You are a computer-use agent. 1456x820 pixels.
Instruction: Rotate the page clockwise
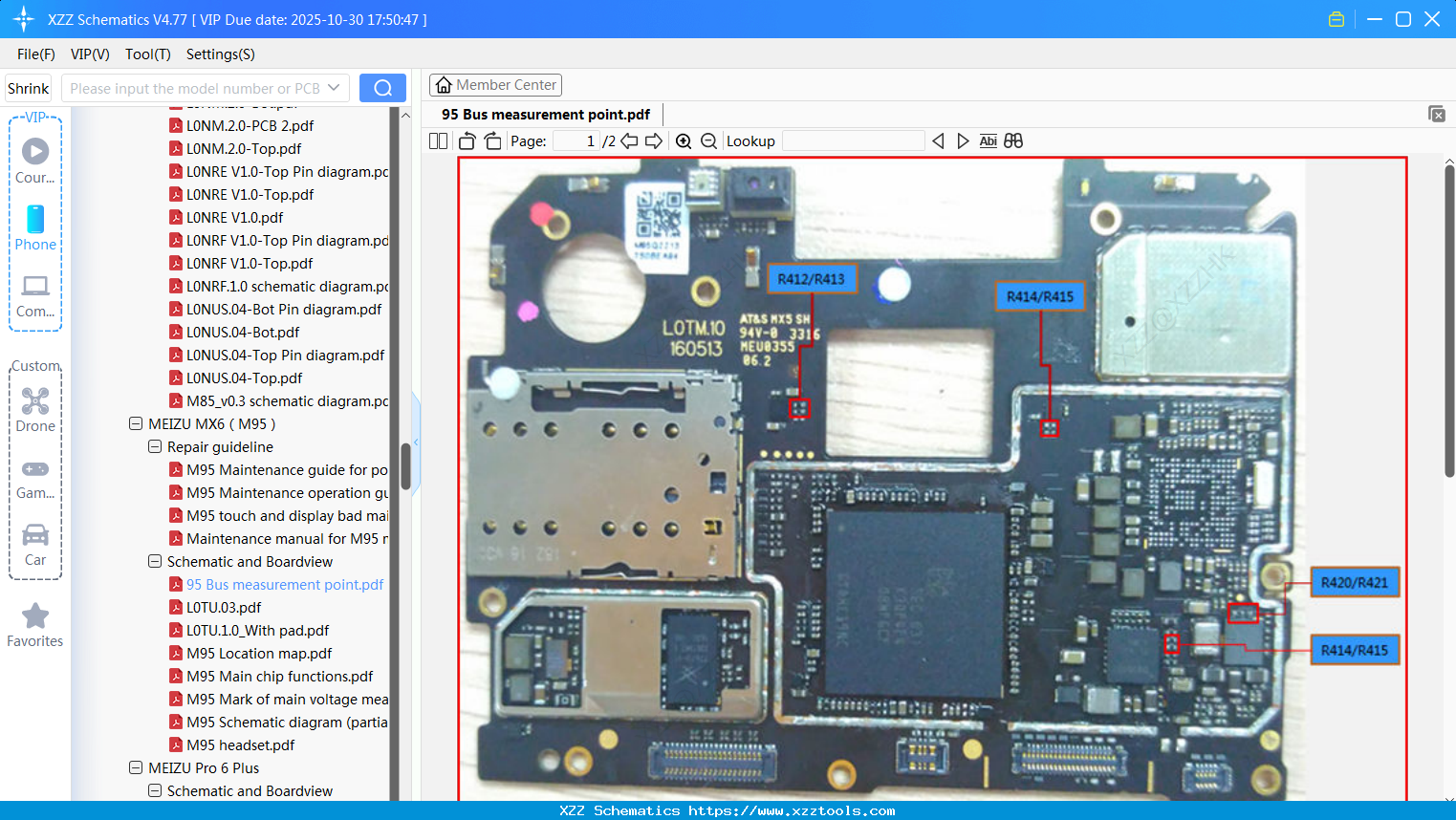[x=492, y=140]
